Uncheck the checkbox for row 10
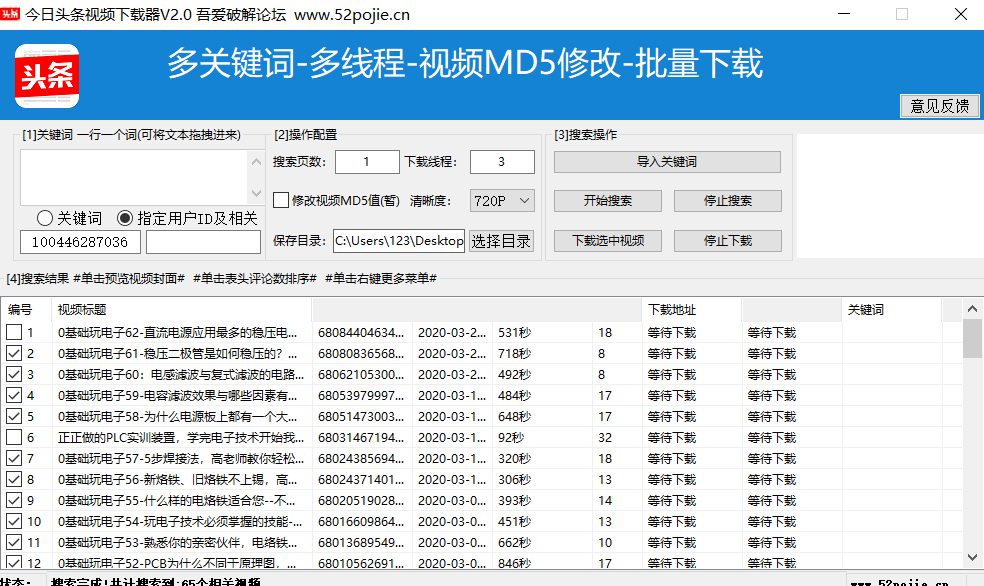 pos(14,521)
